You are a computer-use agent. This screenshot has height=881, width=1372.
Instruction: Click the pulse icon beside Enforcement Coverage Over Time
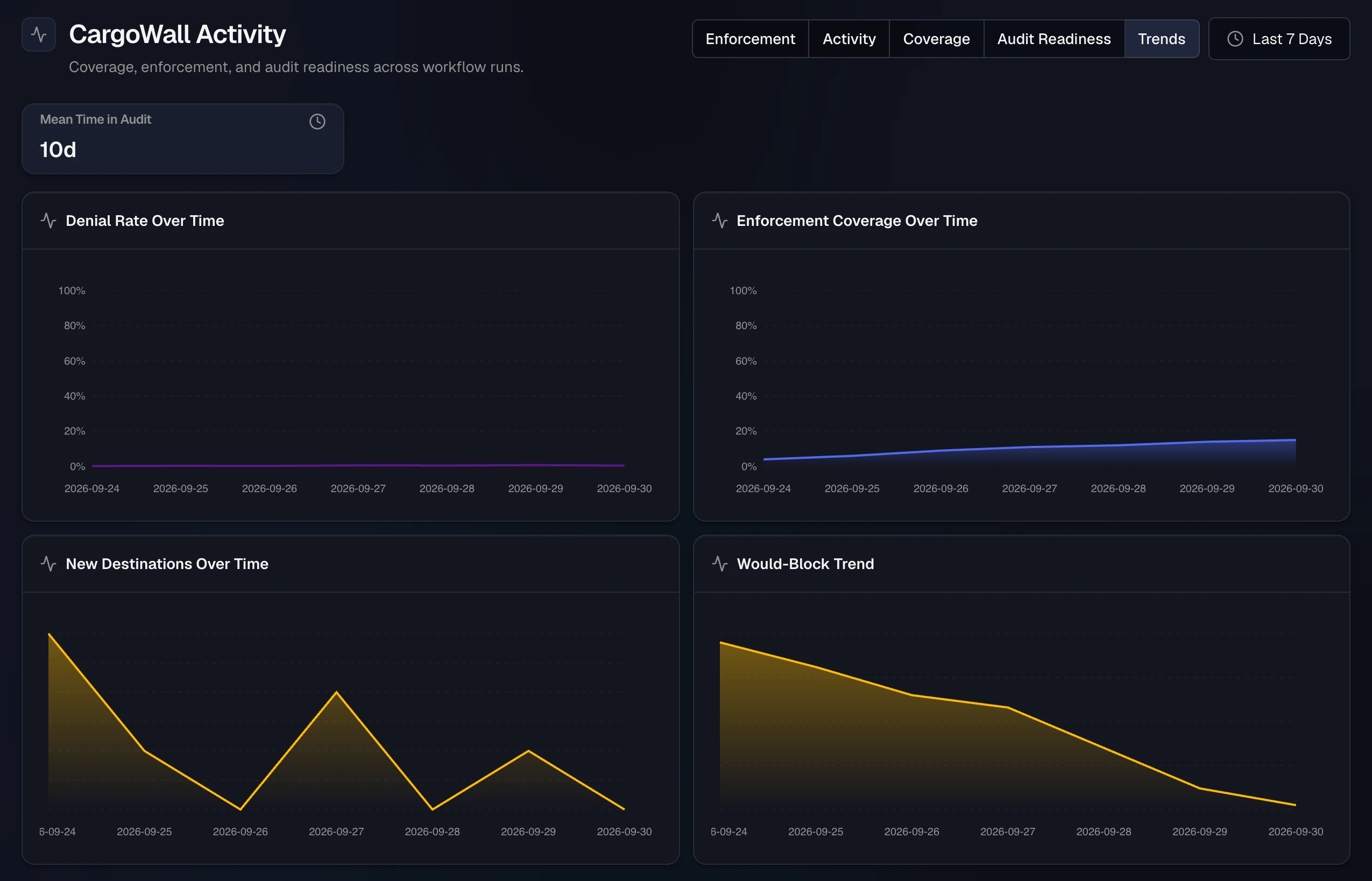[720, 221]
